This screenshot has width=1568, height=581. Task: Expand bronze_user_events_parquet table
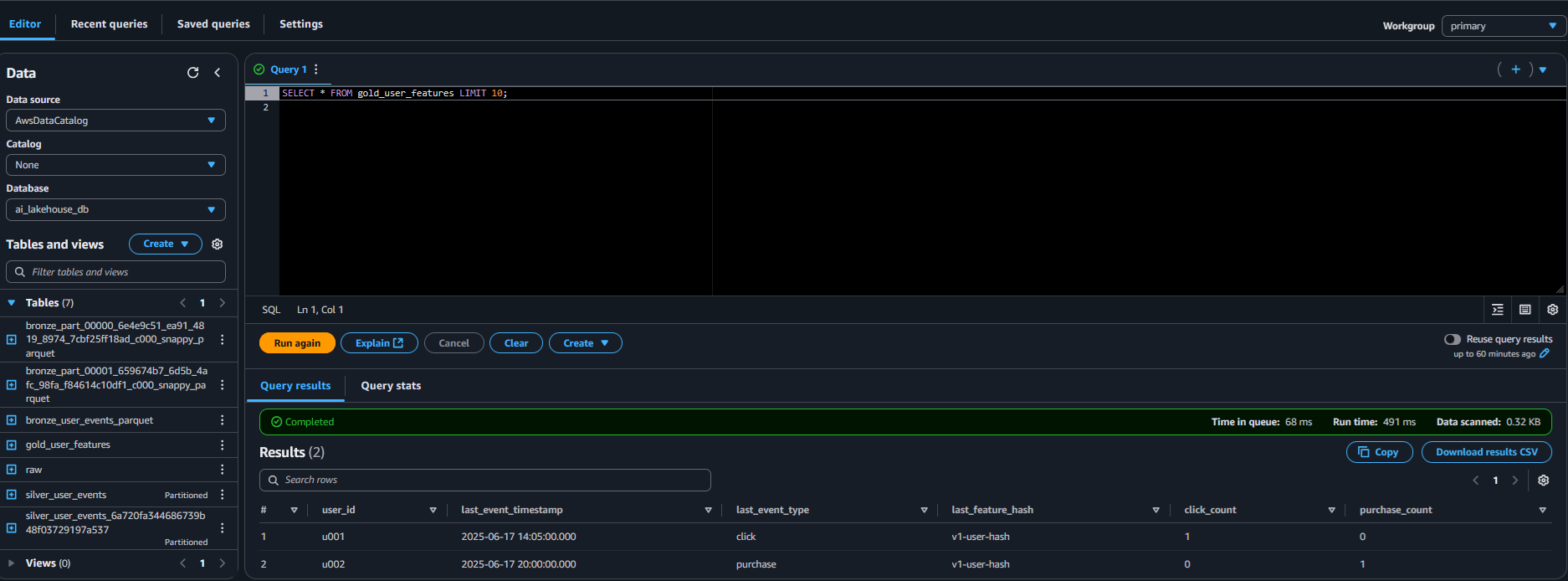[x=12, y=420]
